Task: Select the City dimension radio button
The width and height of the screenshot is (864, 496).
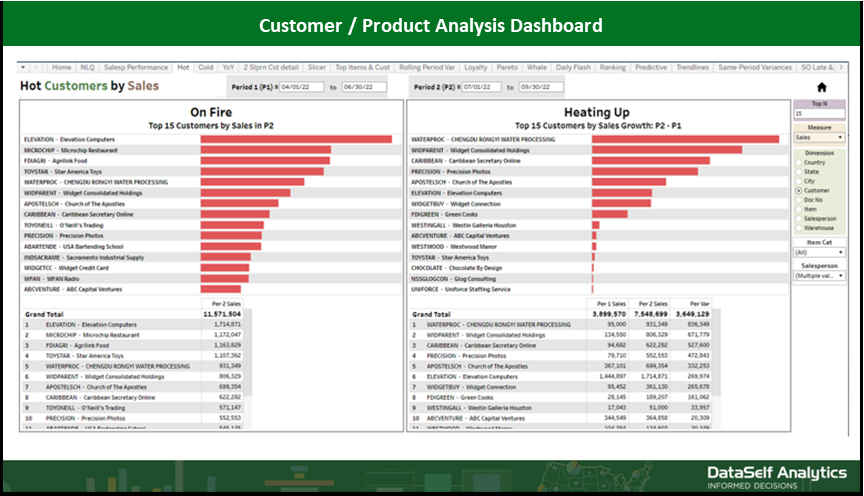Action: click(x=798, y=181)
